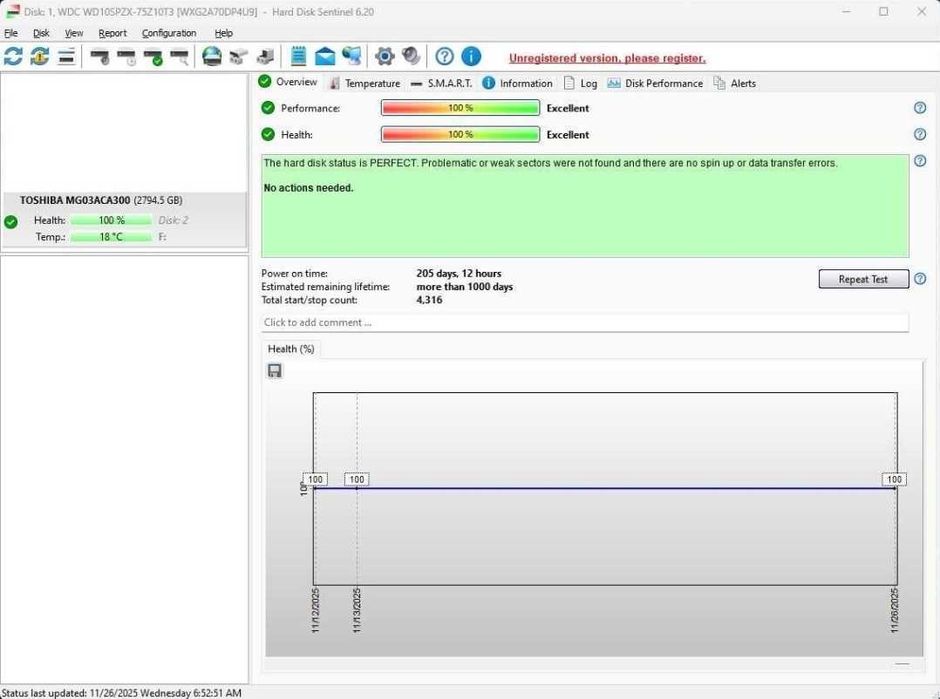Click the Health 100 % bar in Overview
This screenshot has height=699, width=940.
460,134
